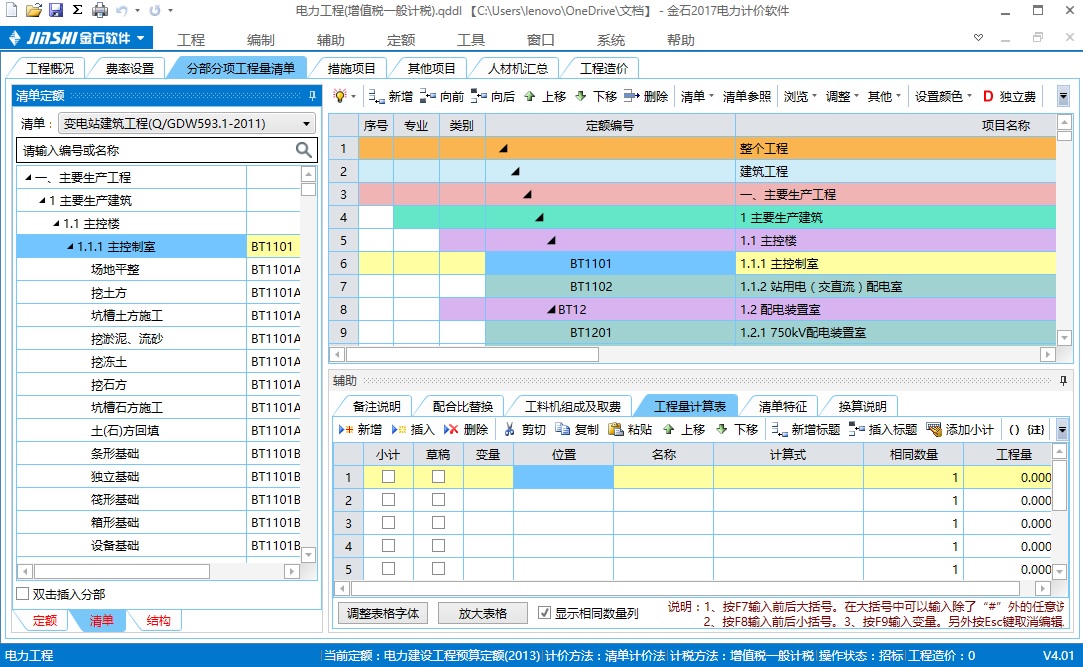Open the 浏览 dropdown in toolbar

pos(801,96)
